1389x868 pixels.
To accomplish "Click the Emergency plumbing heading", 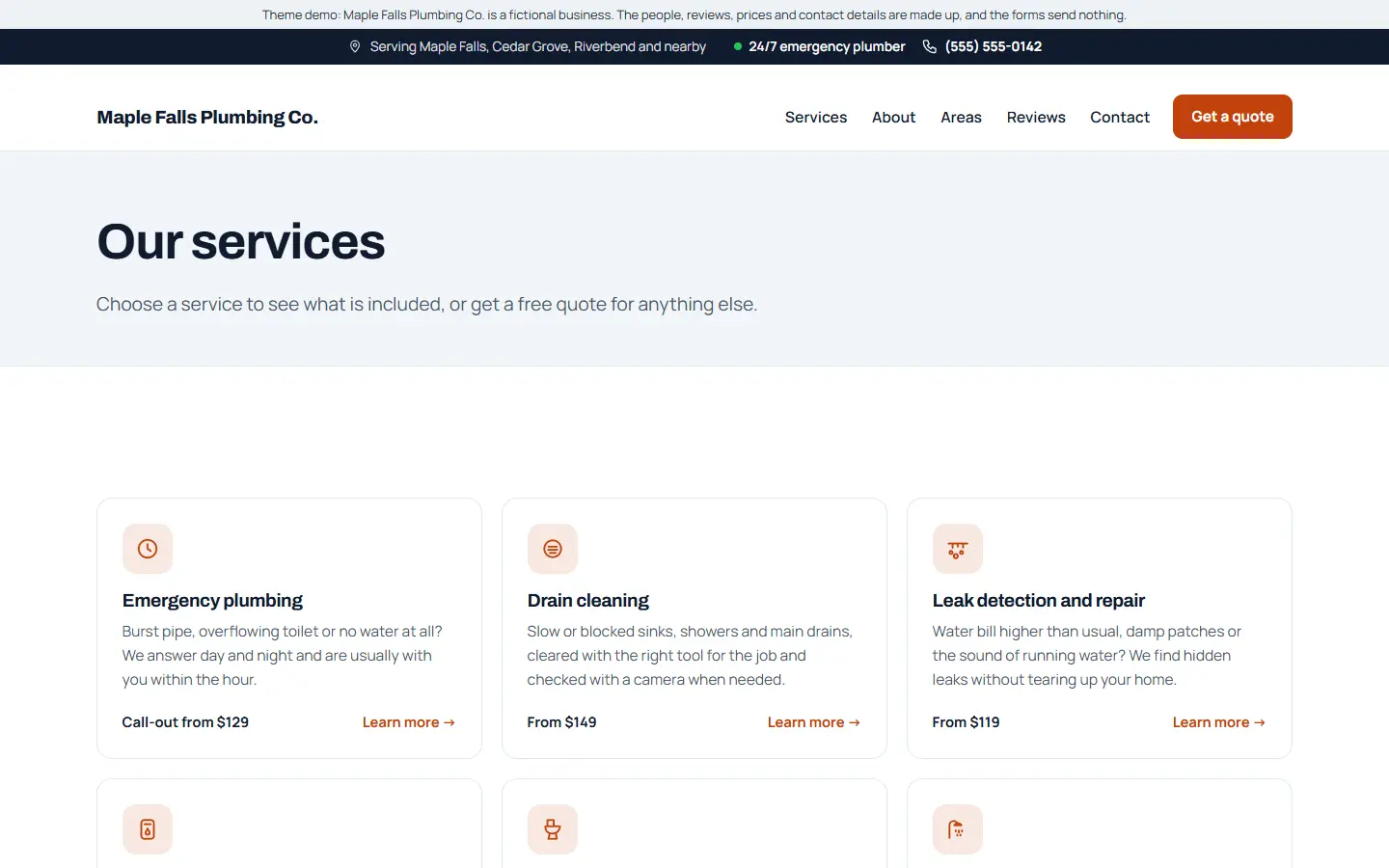I will (x=212, y=601).
